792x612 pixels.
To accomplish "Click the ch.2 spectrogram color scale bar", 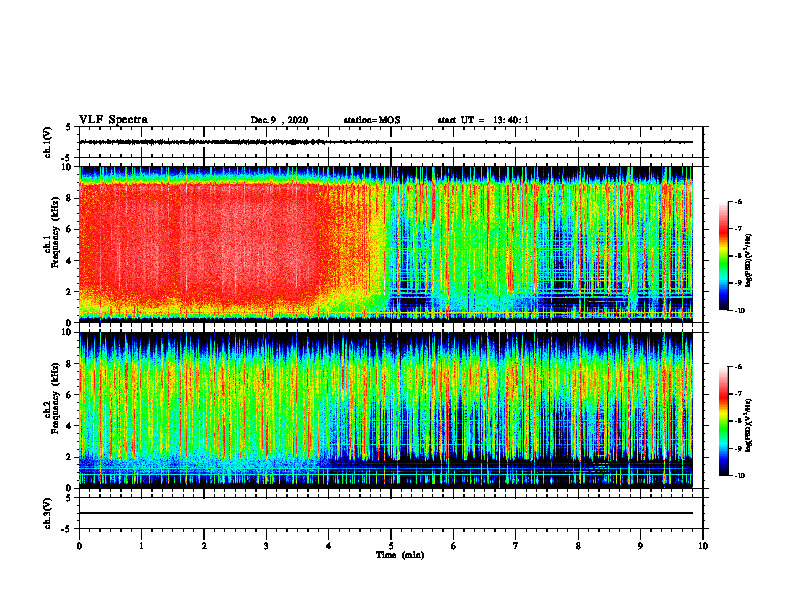I will (724, 421).
